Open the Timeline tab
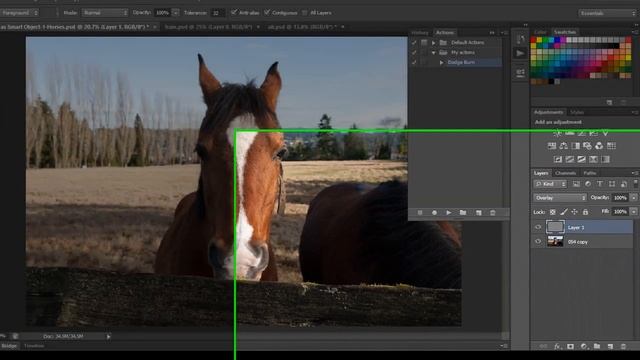 34,346
